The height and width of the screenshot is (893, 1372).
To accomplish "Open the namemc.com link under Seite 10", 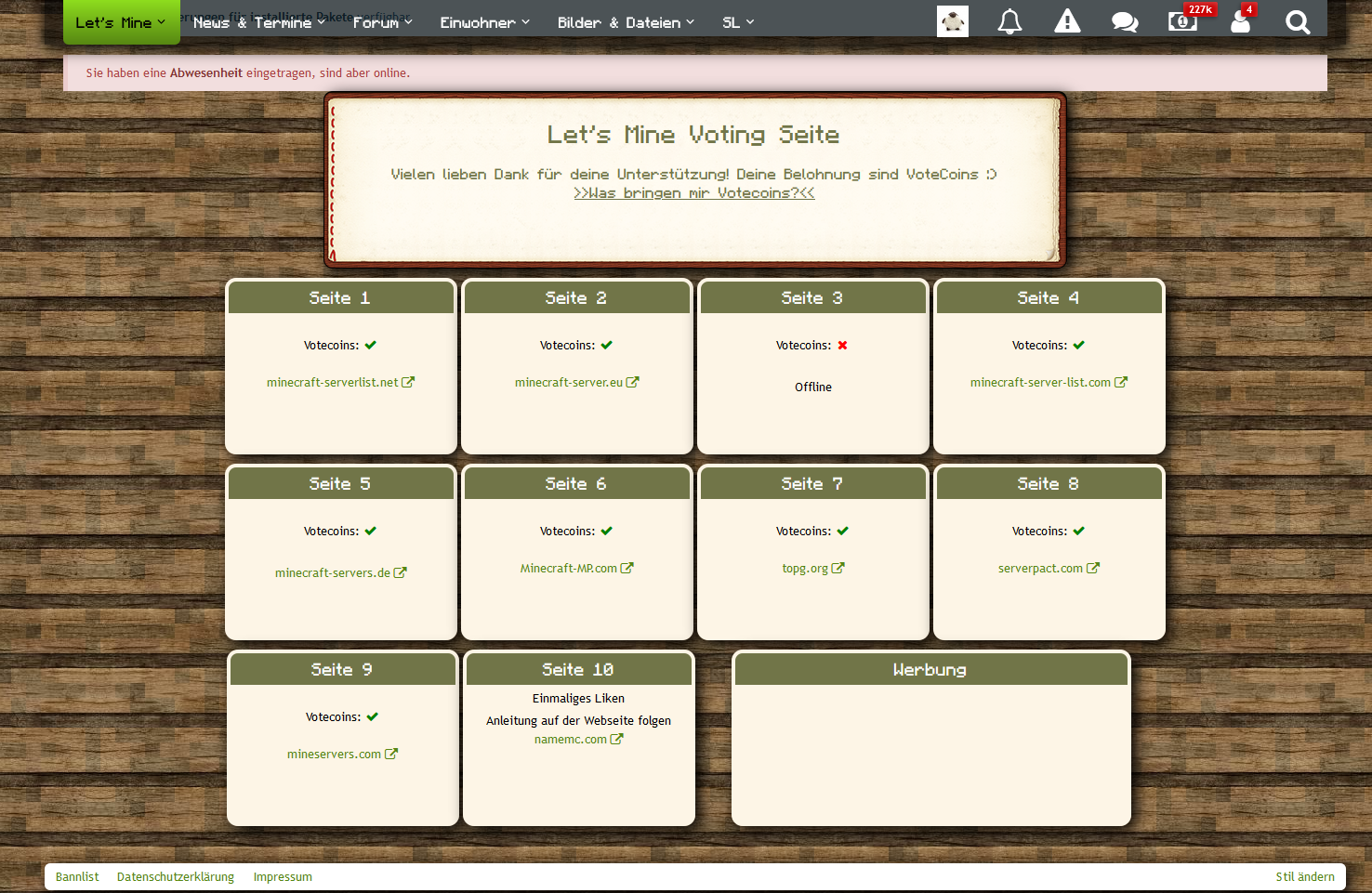I will pos(570,740).
